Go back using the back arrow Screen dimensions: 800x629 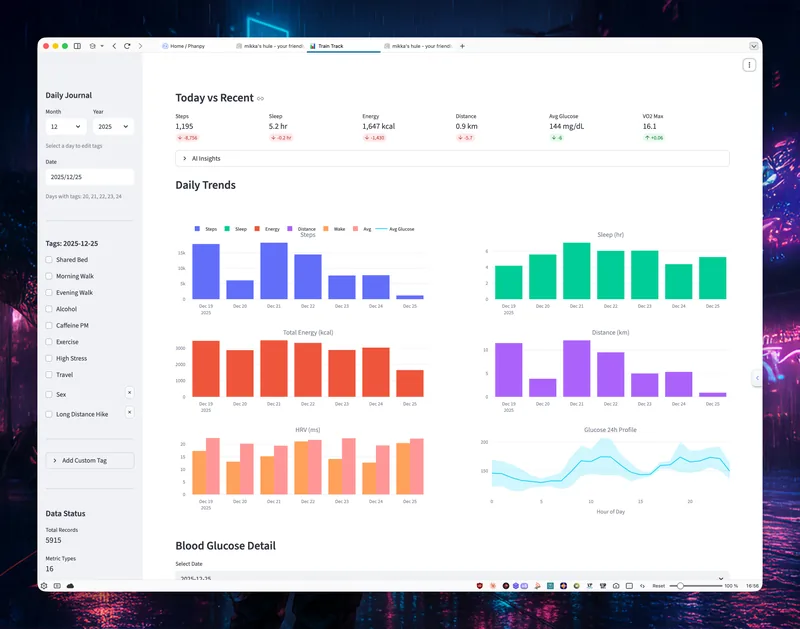point(114,46)
